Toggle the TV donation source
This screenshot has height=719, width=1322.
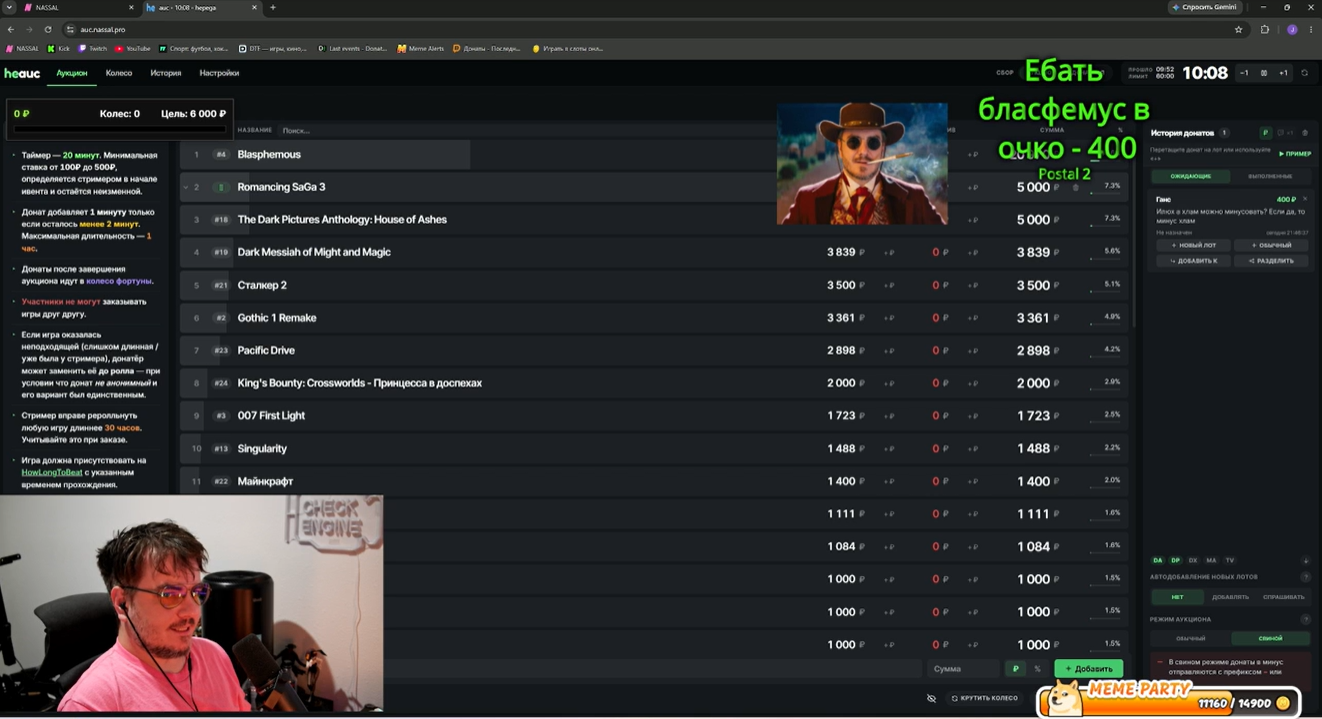[x=1230, y=560]
